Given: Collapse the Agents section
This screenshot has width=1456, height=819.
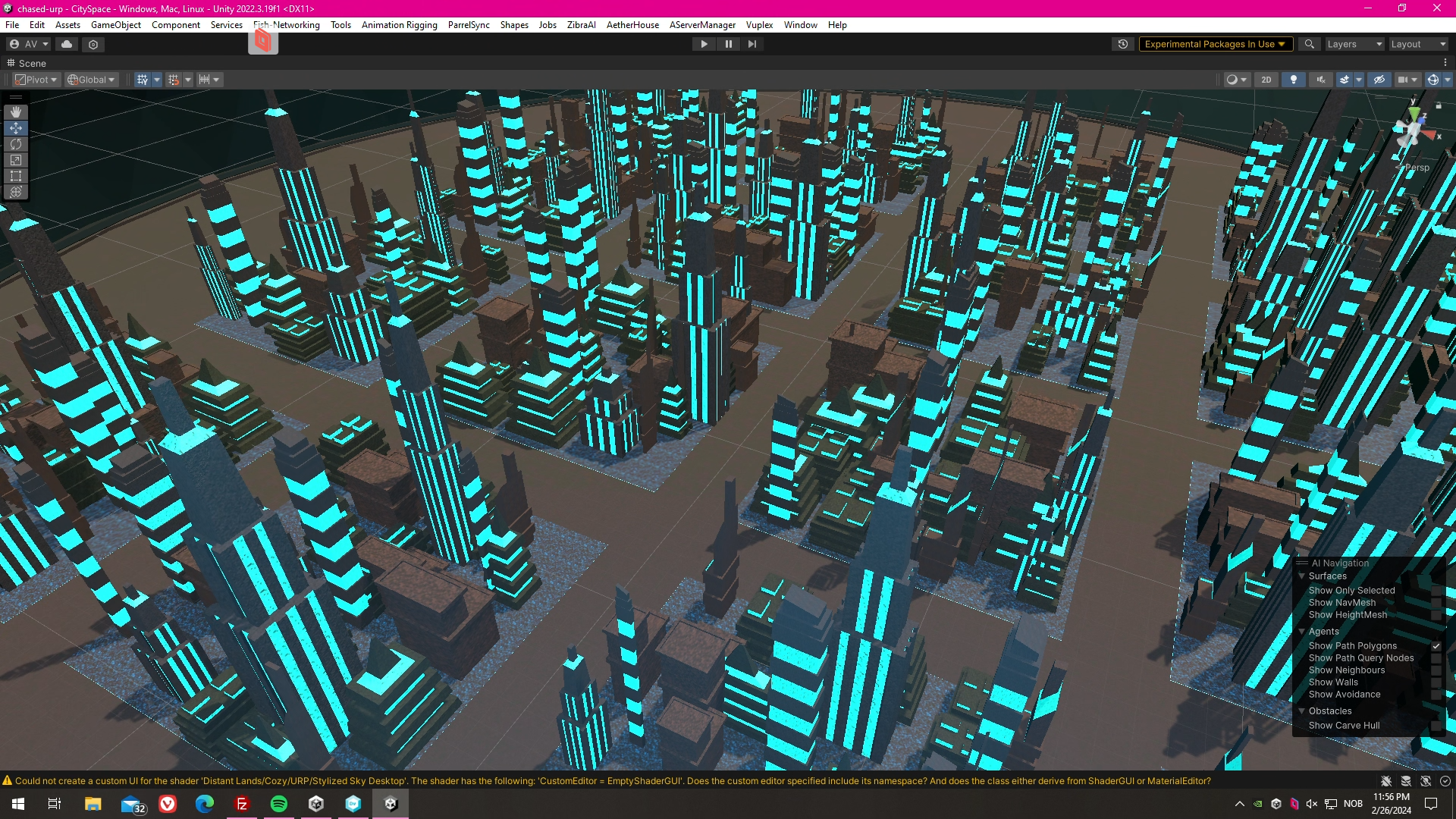Looking at the screenshot, I should click(x=1302, y=632).
